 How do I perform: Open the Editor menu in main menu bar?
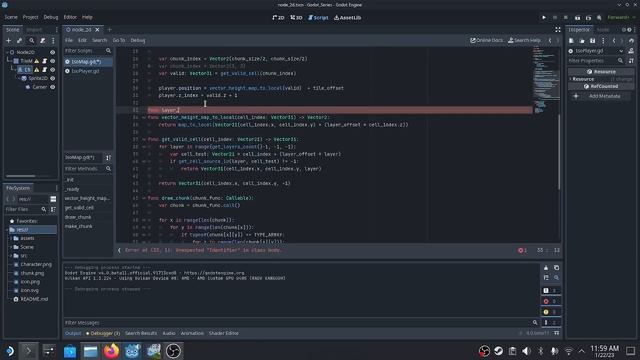tap(70, 17)
